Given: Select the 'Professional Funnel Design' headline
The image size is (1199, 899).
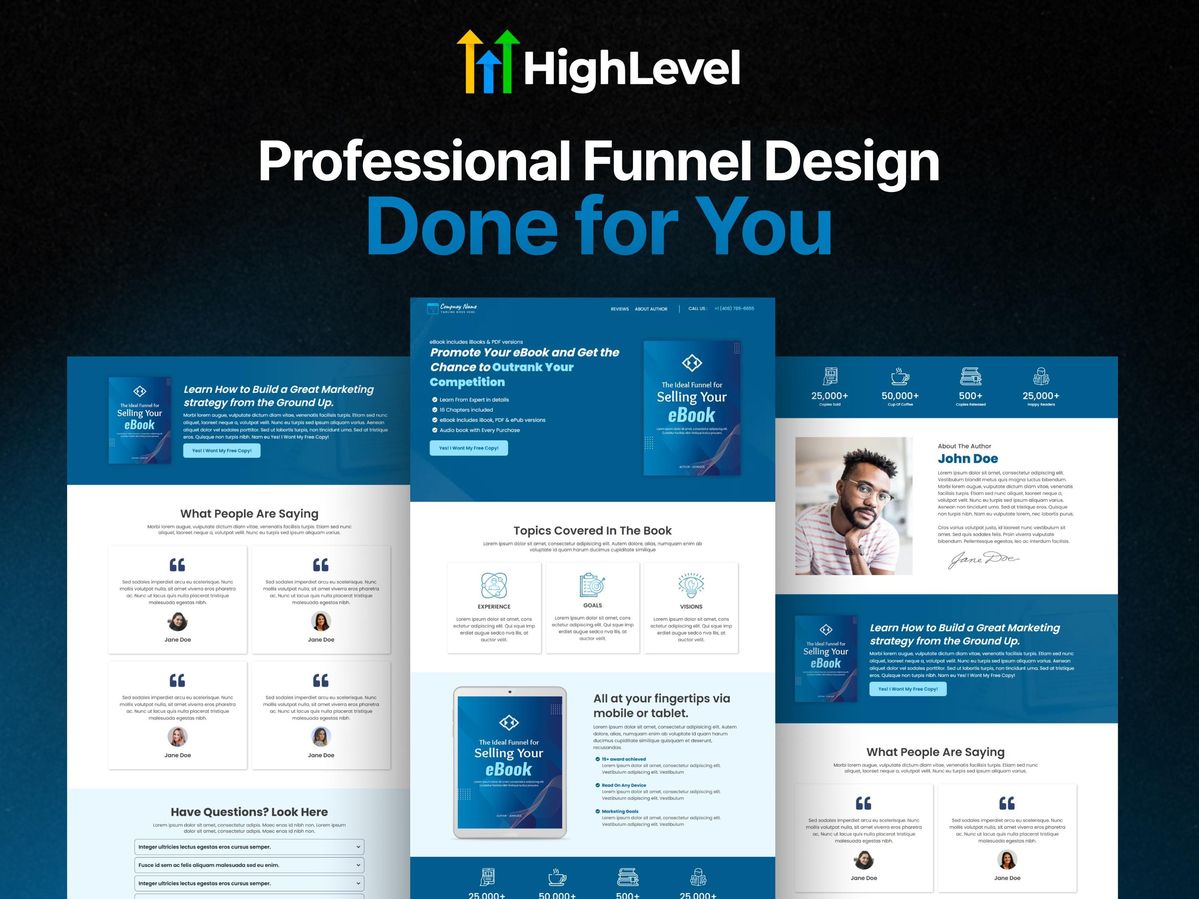Looking at the screenshot, I should (x=599, y=163).
